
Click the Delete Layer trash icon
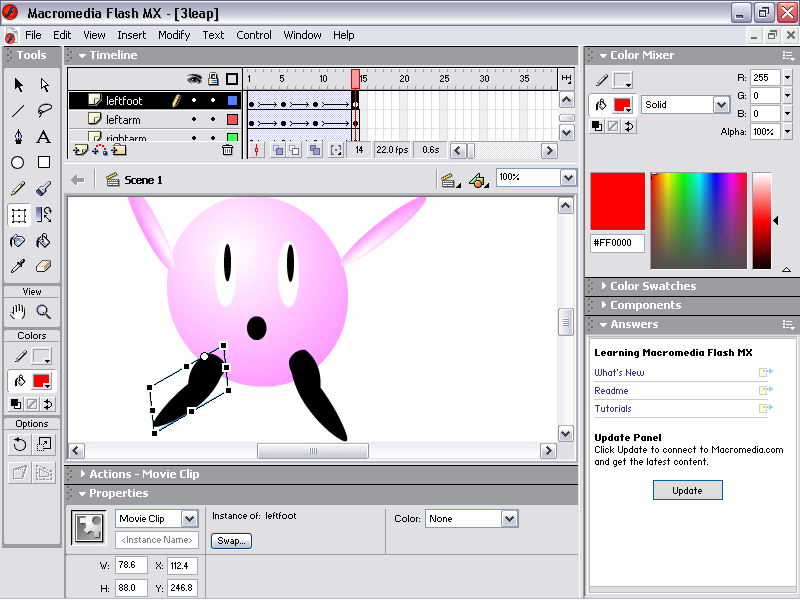(x=227, y=150)
